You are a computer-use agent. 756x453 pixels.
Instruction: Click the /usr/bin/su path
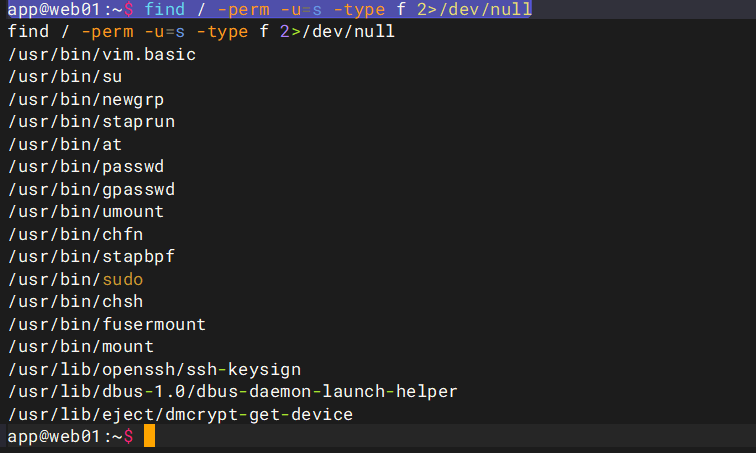click(x=65, y=77)
